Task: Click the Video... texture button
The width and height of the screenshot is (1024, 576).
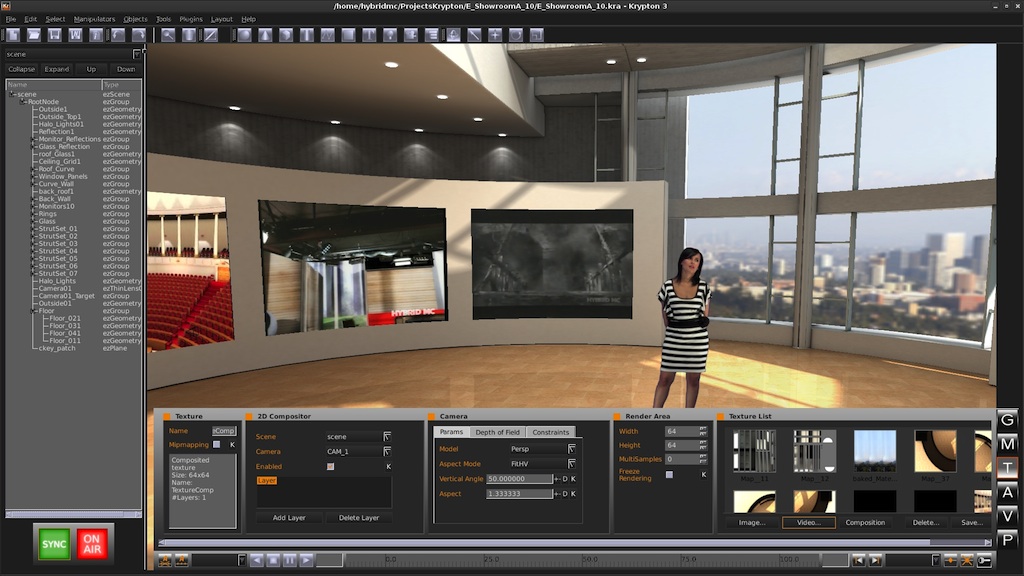Action: [x=808, y=522]
